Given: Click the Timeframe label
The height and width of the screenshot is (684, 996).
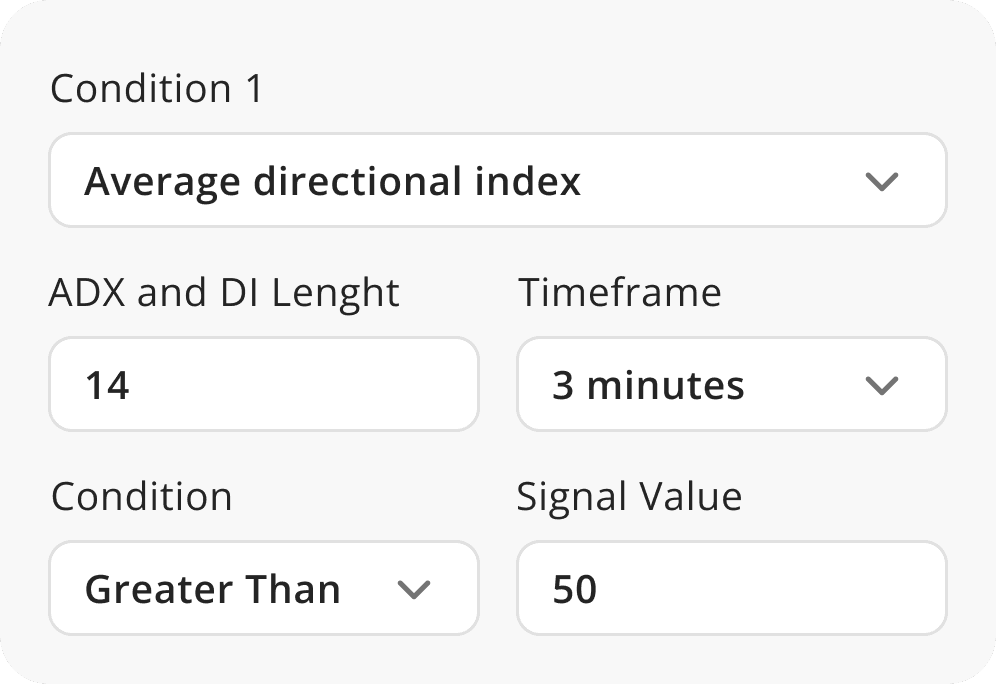Looking at the screenshot, I should 618,293.
